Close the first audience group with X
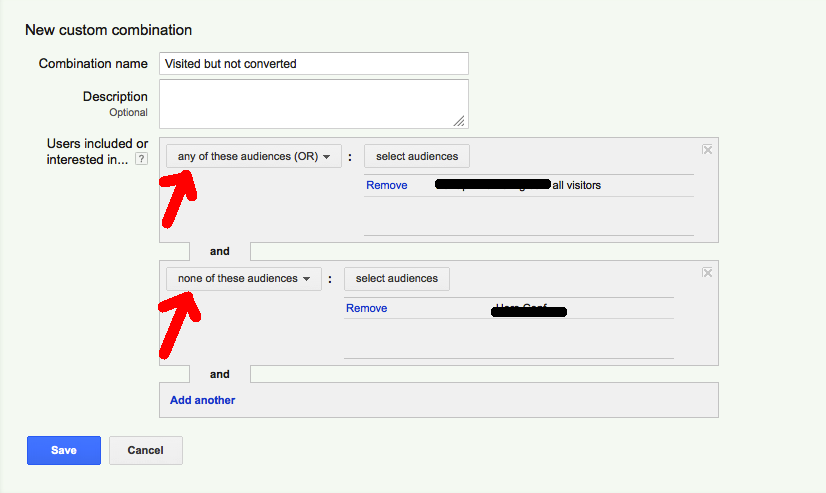Image resolution: width=826 pixels, height=493 pixels. pos(707,149)
